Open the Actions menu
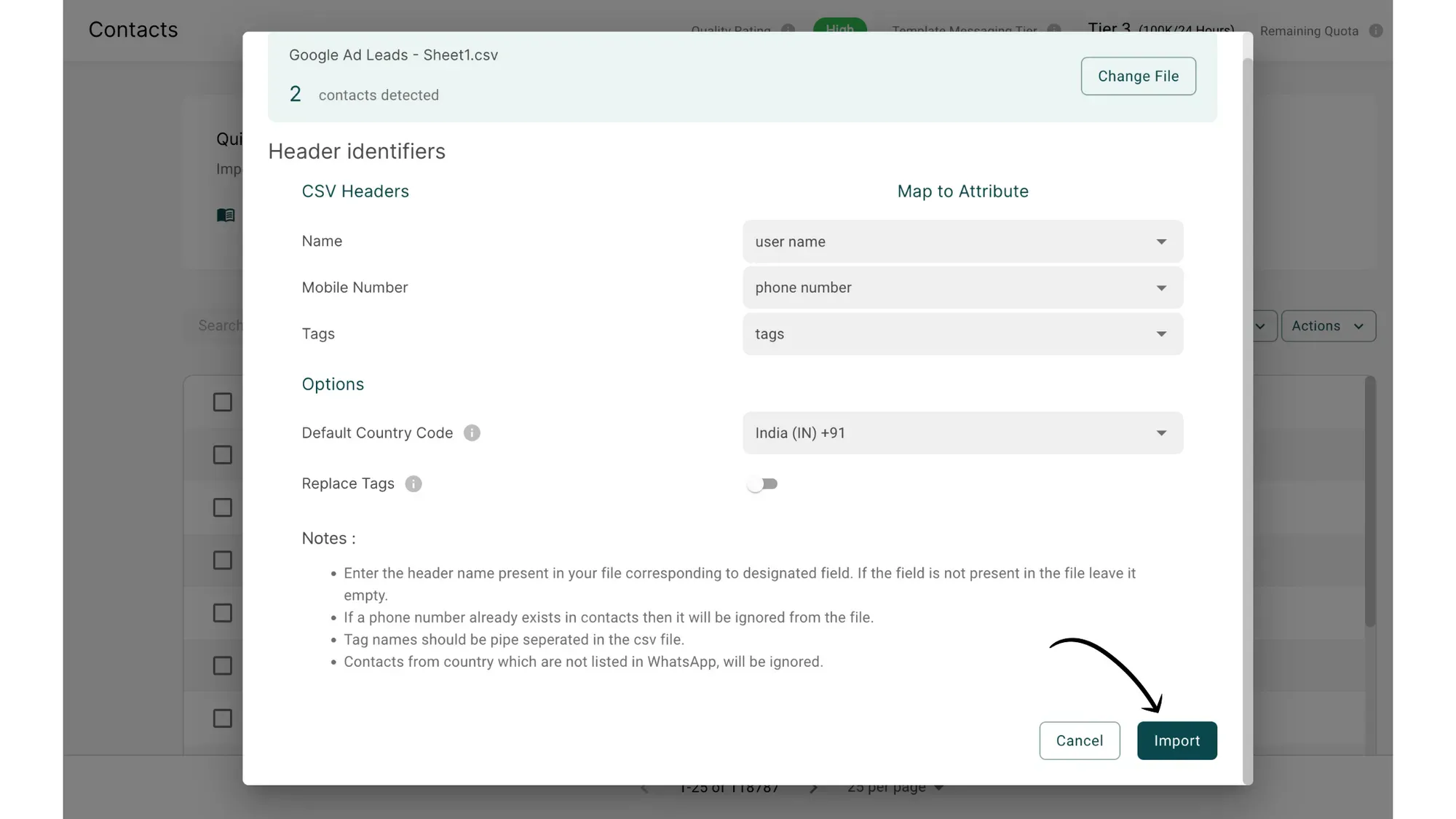The height and width of the screenshot is (819, 1456). pyautogui.click(x=1328, y=326)
